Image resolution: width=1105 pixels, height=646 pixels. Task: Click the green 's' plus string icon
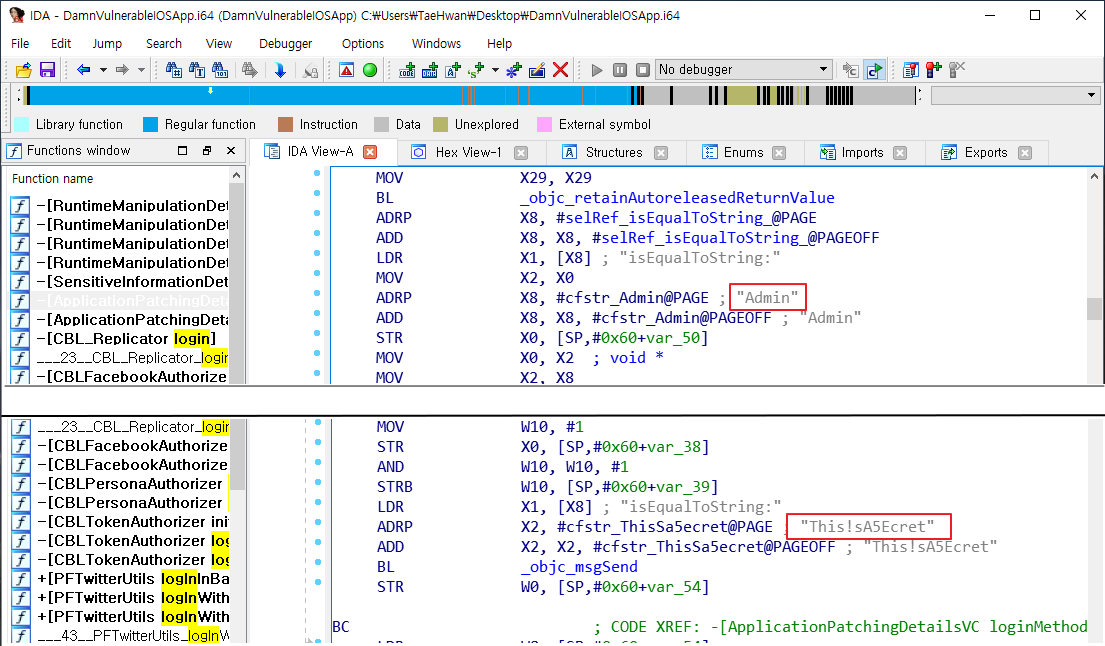[476, 70]
